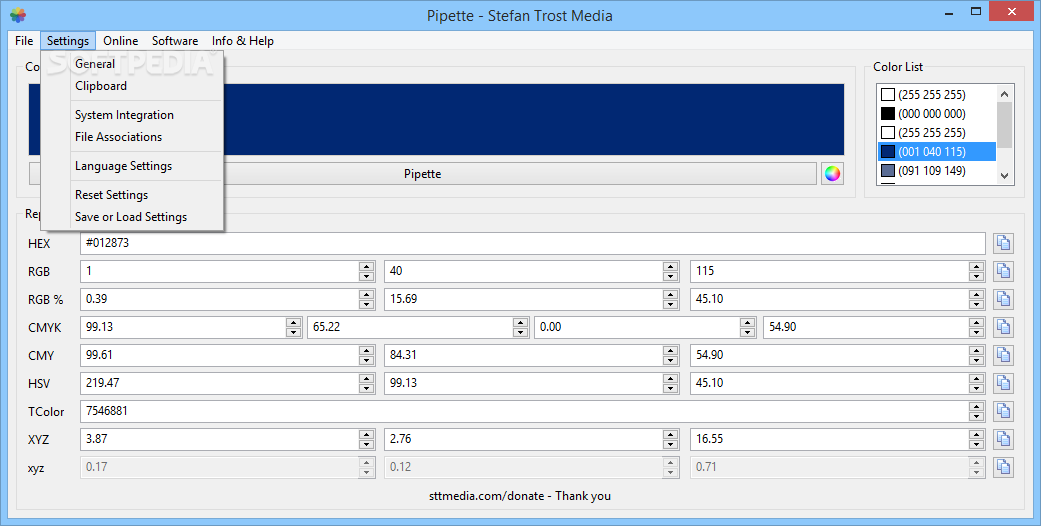Increase the TColor stepper

tap(976, 406)
